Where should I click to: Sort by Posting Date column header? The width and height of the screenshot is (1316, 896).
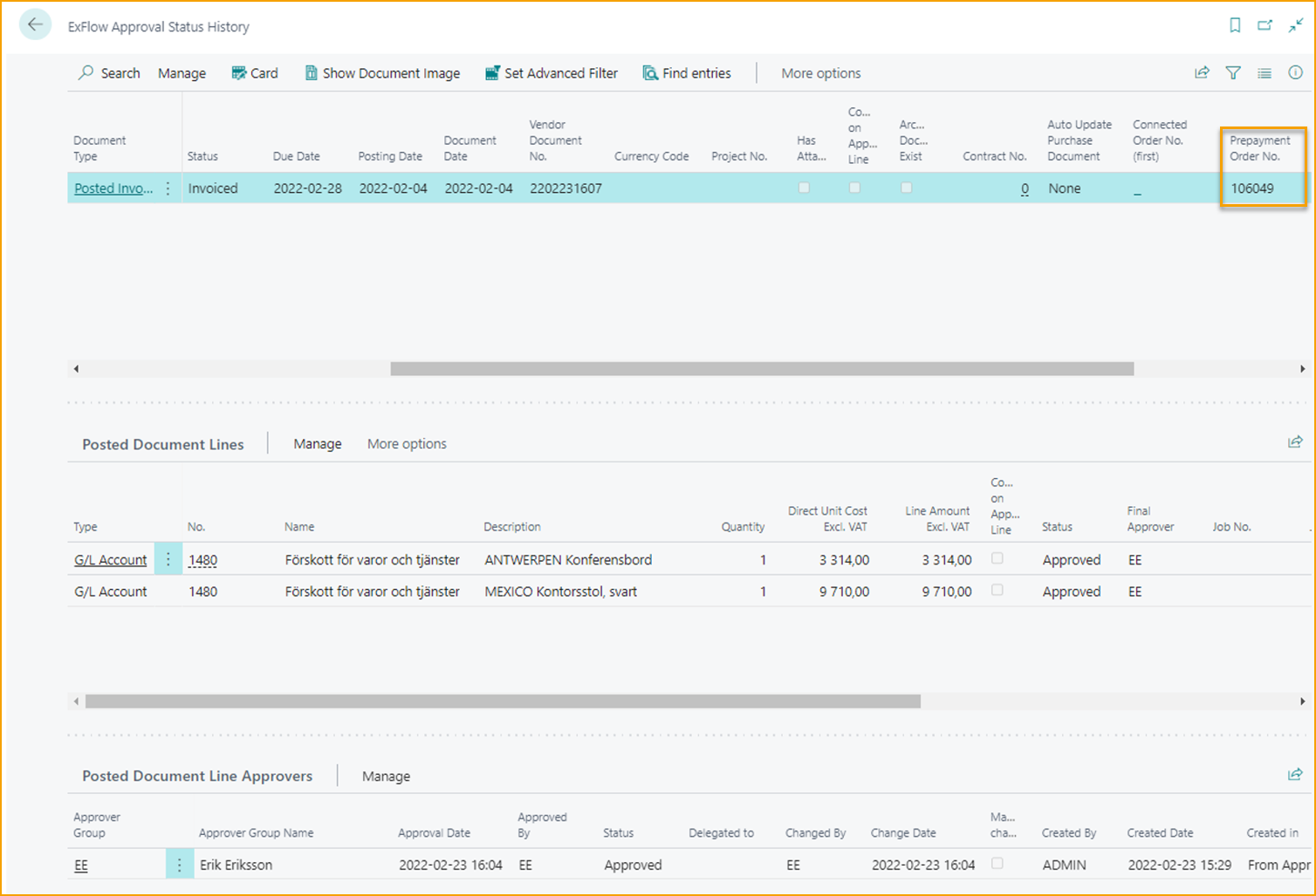390,156
